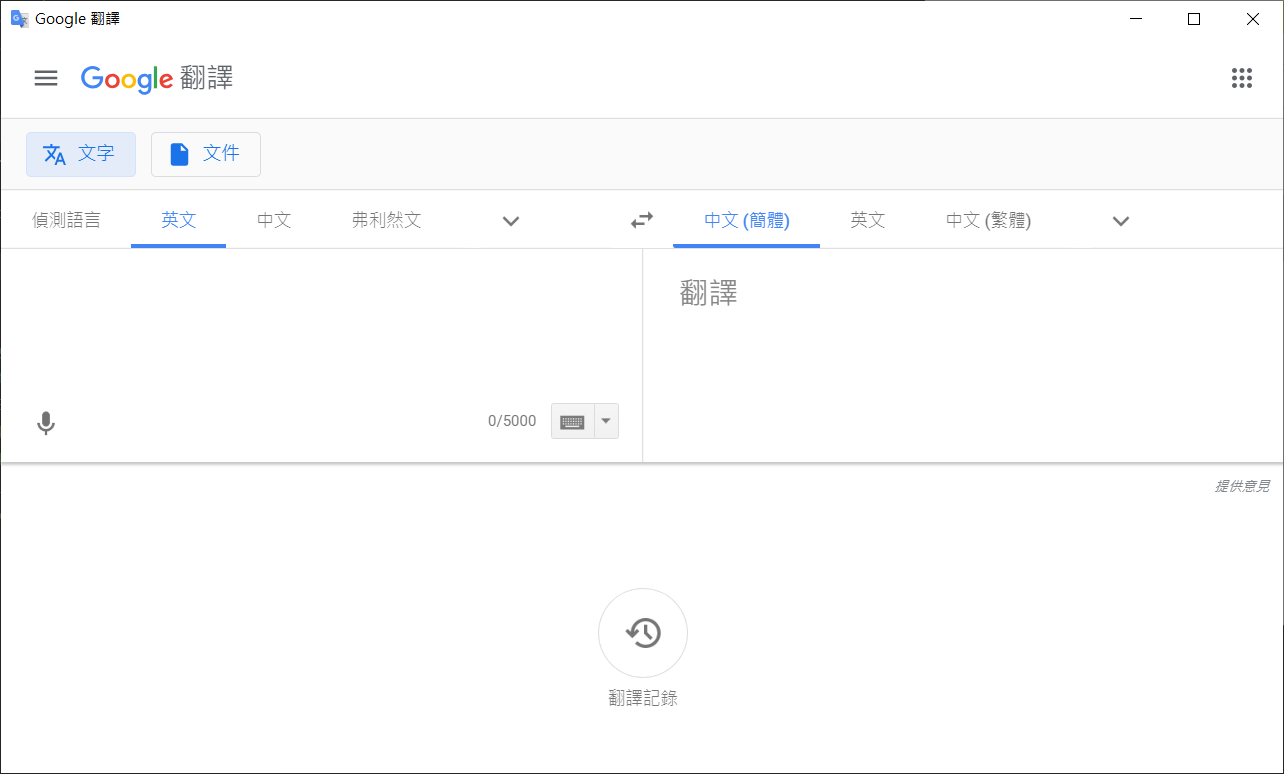Open 翻譯記錄 translation history
Image resolution: width=1284 pixels, height=774 pixels.
tap(643, 634)
